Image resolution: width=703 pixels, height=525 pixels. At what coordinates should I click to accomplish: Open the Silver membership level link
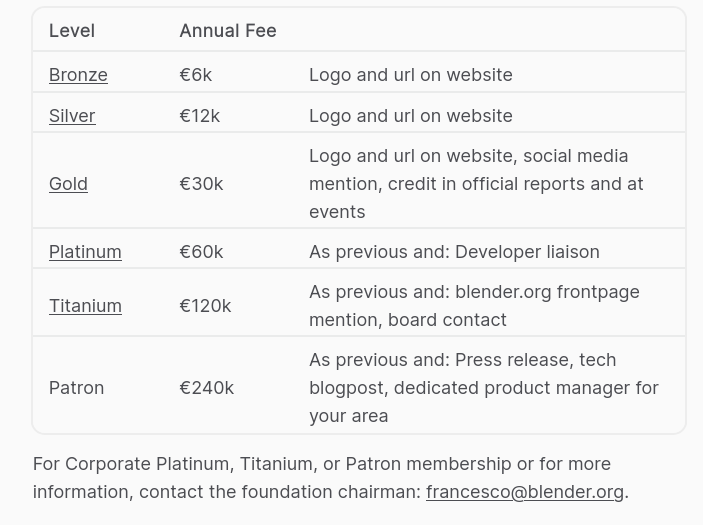[x=72, y=116]
